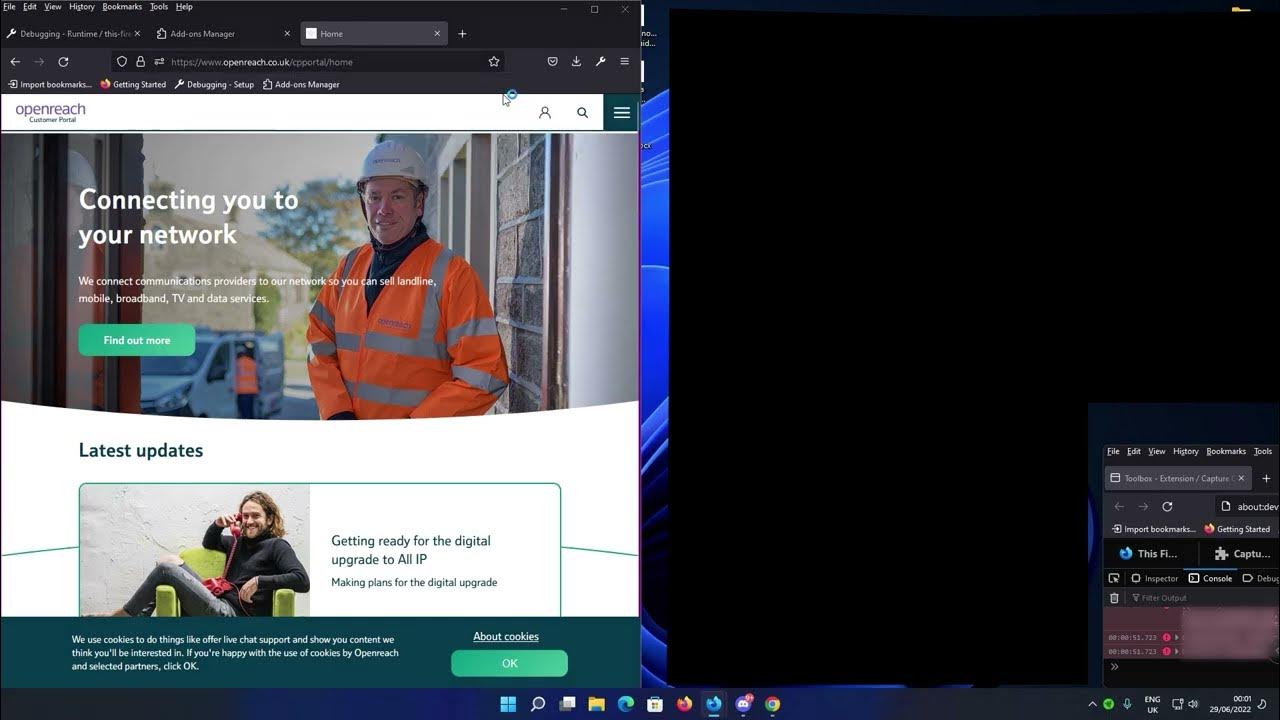Open the green Openreach navigation menu
The image size is (1280, 720).
(x=621, y=112)
